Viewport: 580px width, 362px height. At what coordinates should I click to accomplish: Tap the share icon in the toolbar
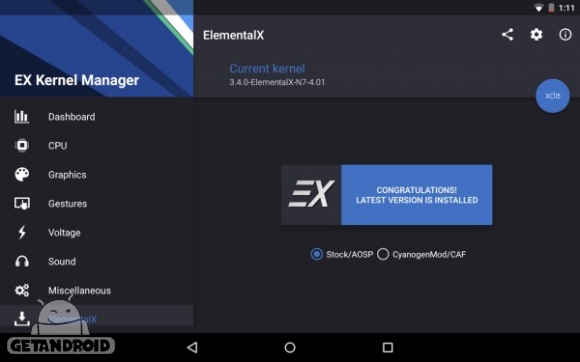[508, 35]
